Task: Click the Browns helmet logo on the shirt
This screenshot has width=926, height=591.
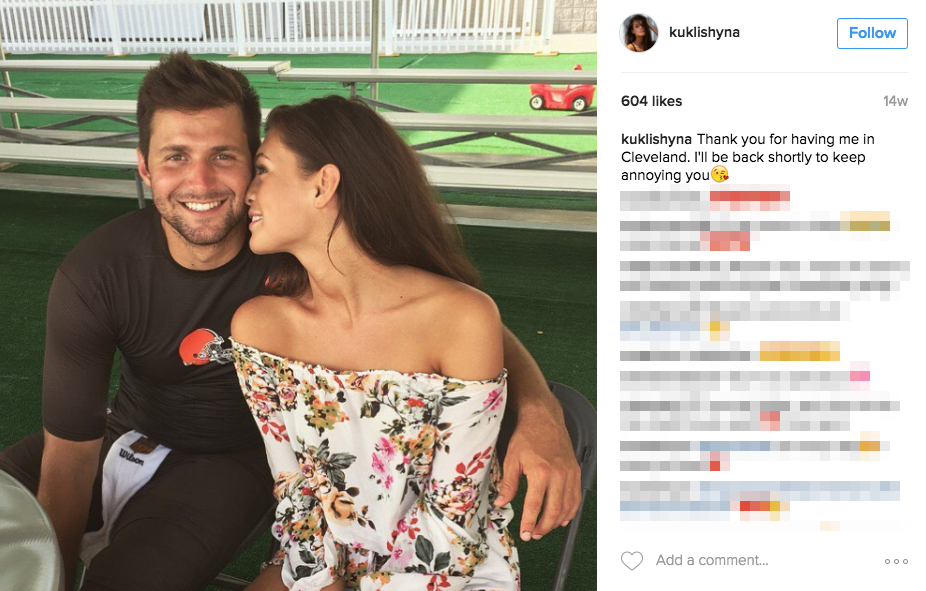Action: [x=203, y=347]
